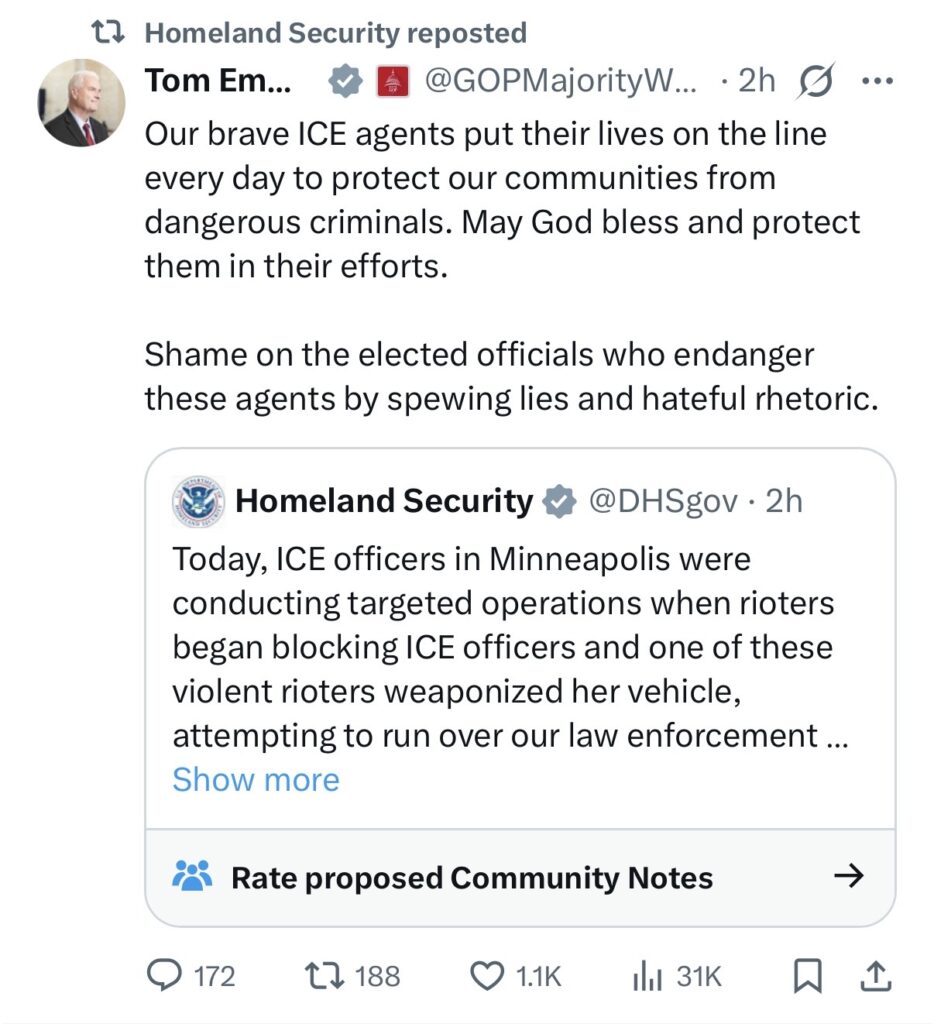This screenshot has height=1024, width=934.
Task: Click the Community Notes people icon
Action: 192,877
